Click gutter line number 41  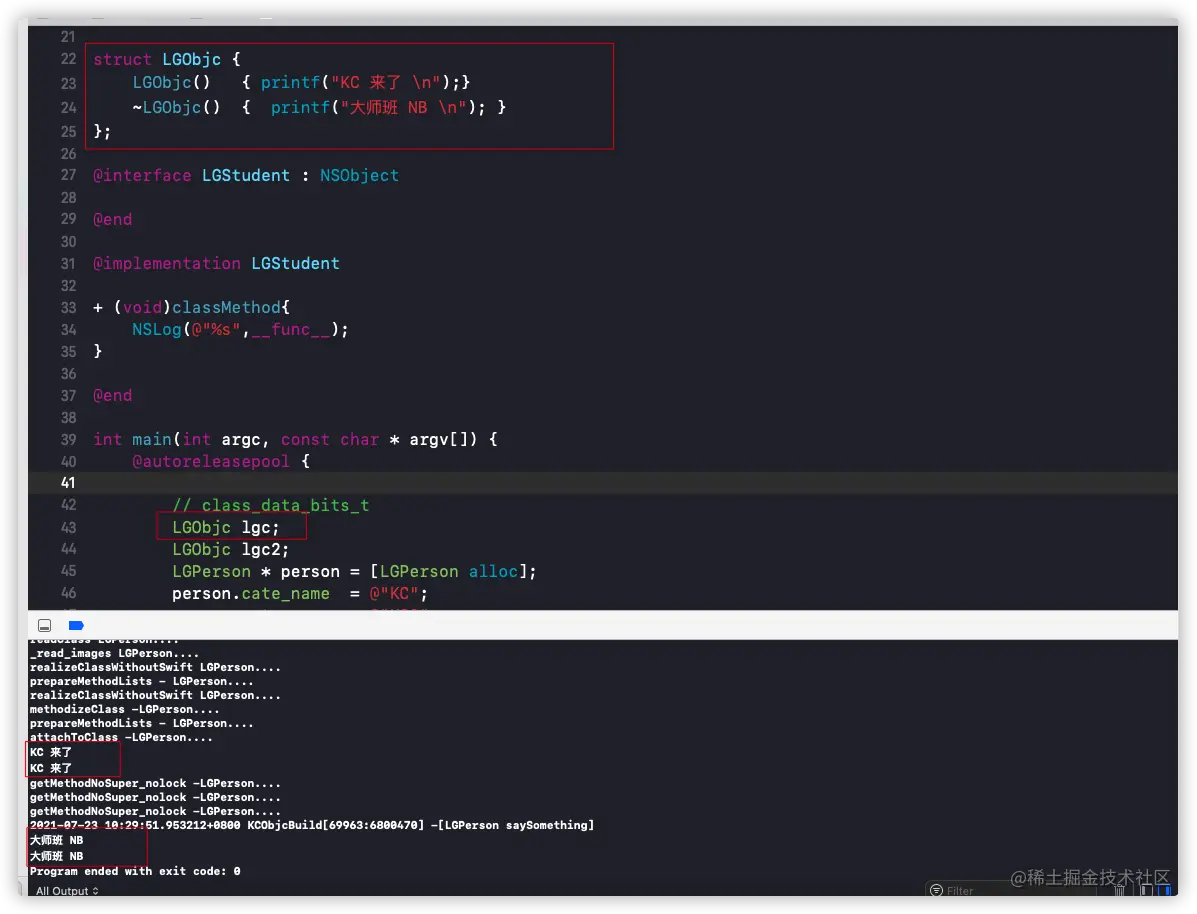pos(68,483)
